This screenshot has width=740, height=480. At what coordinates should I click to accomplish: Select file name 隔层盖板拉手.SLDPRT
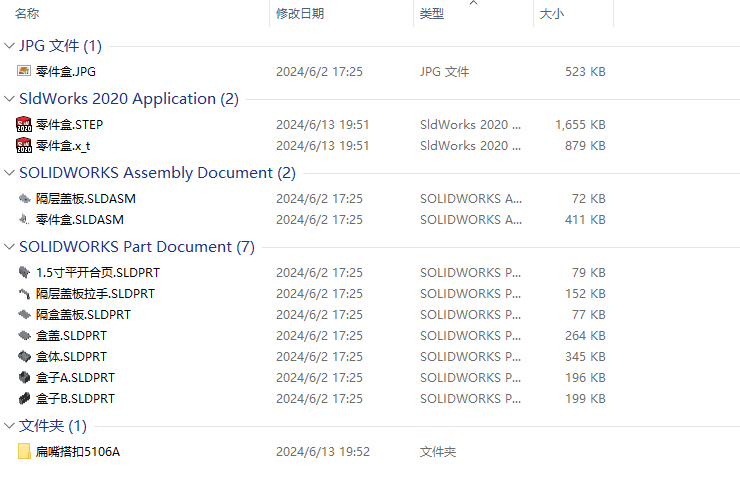point(95,294)
